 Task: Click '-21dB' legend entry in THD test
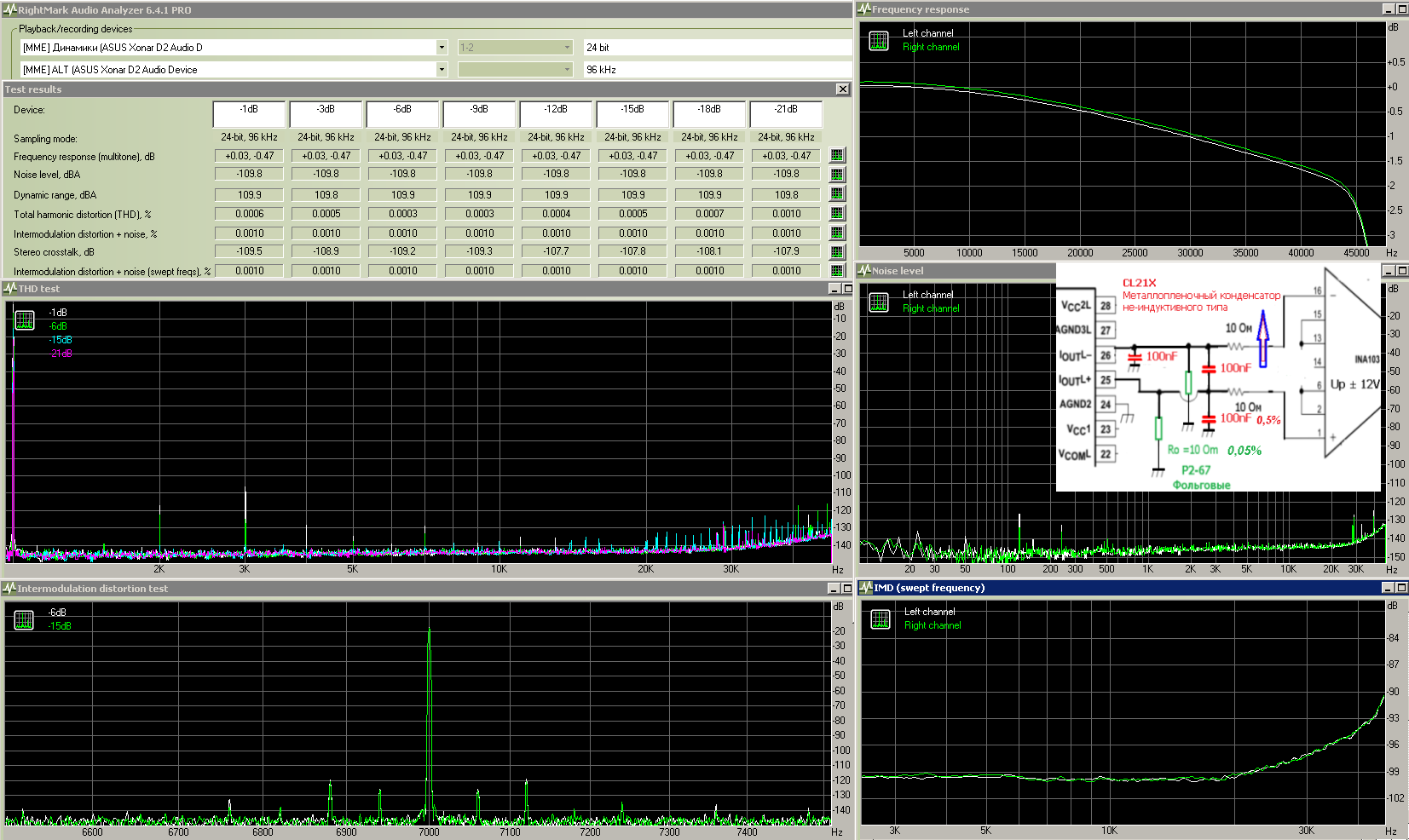pyautogui.click(x=61, y=354)
